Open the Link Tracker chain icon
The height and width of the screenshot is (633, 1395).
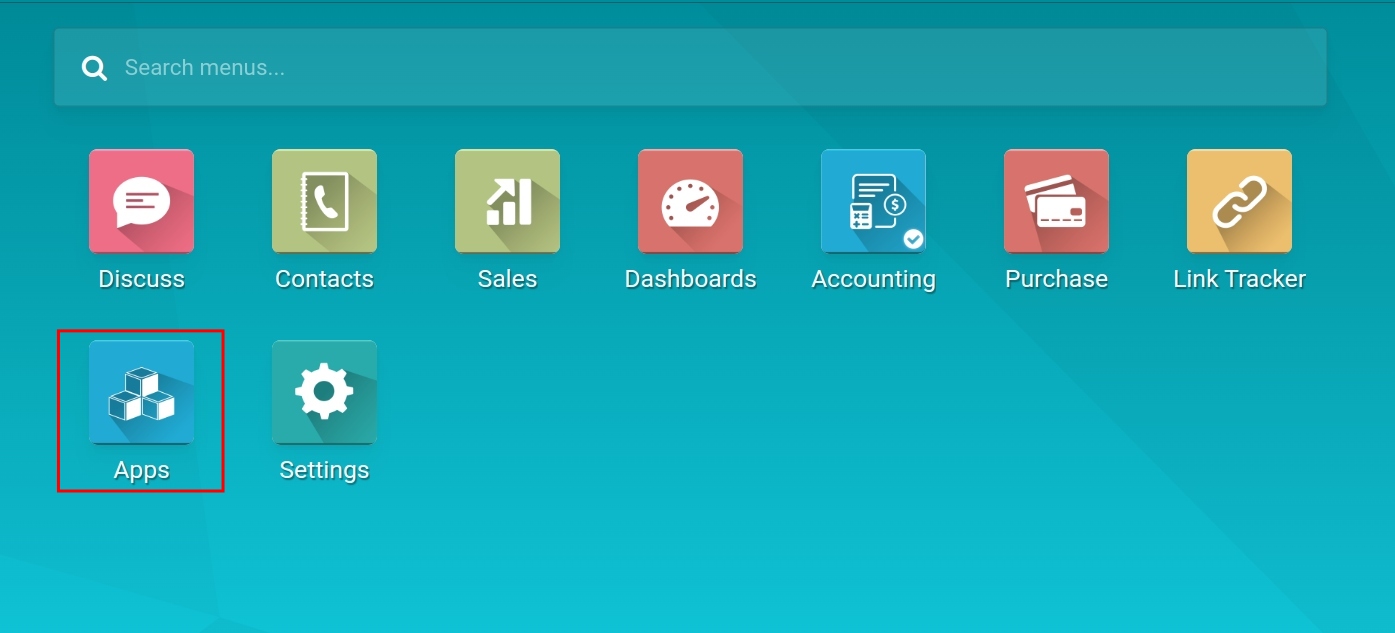tap(1239, 201)
